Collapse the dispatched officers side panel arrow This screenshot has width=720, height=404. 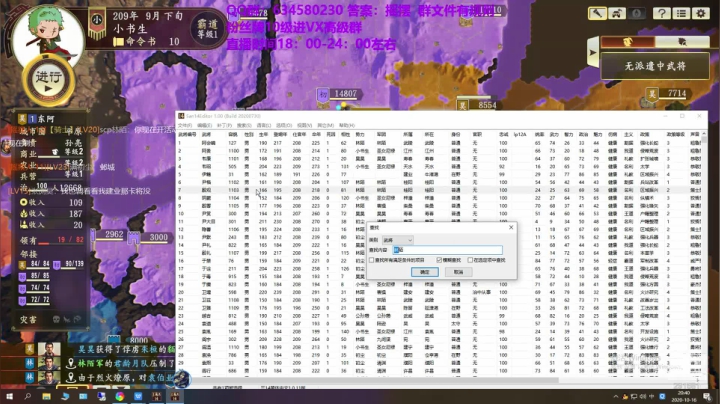(x=593, y=52)
